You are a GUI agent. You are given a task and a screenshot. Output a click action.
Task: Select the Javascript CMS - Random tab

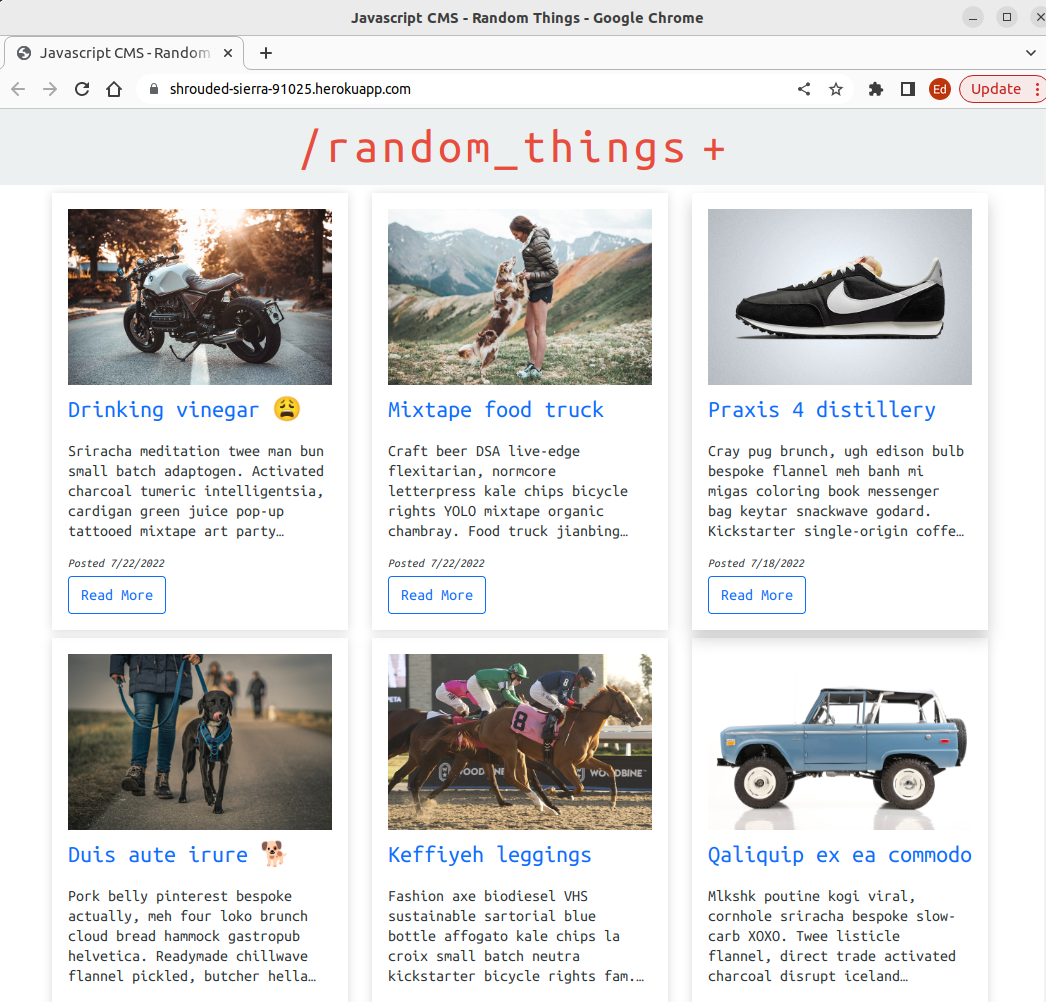[x=123, y=53]
